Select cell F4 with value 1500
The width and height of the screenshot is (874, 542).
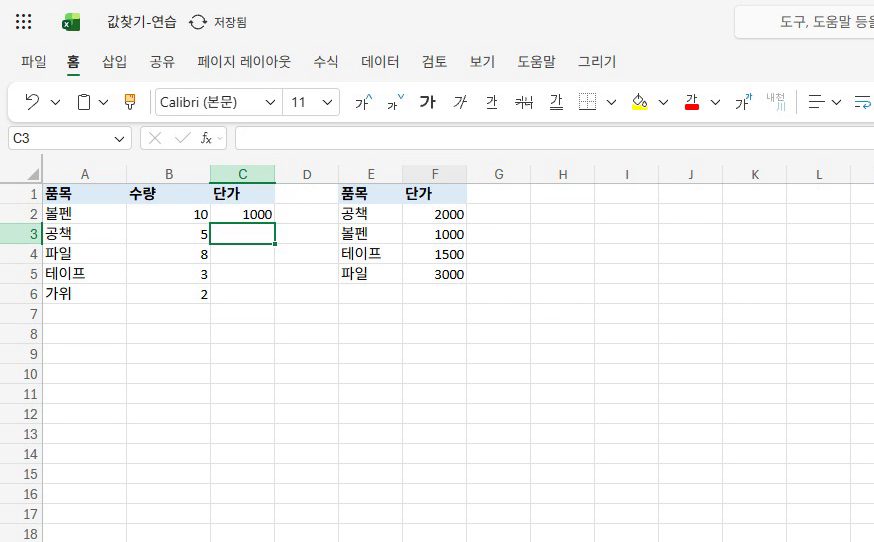pos(435,254)
